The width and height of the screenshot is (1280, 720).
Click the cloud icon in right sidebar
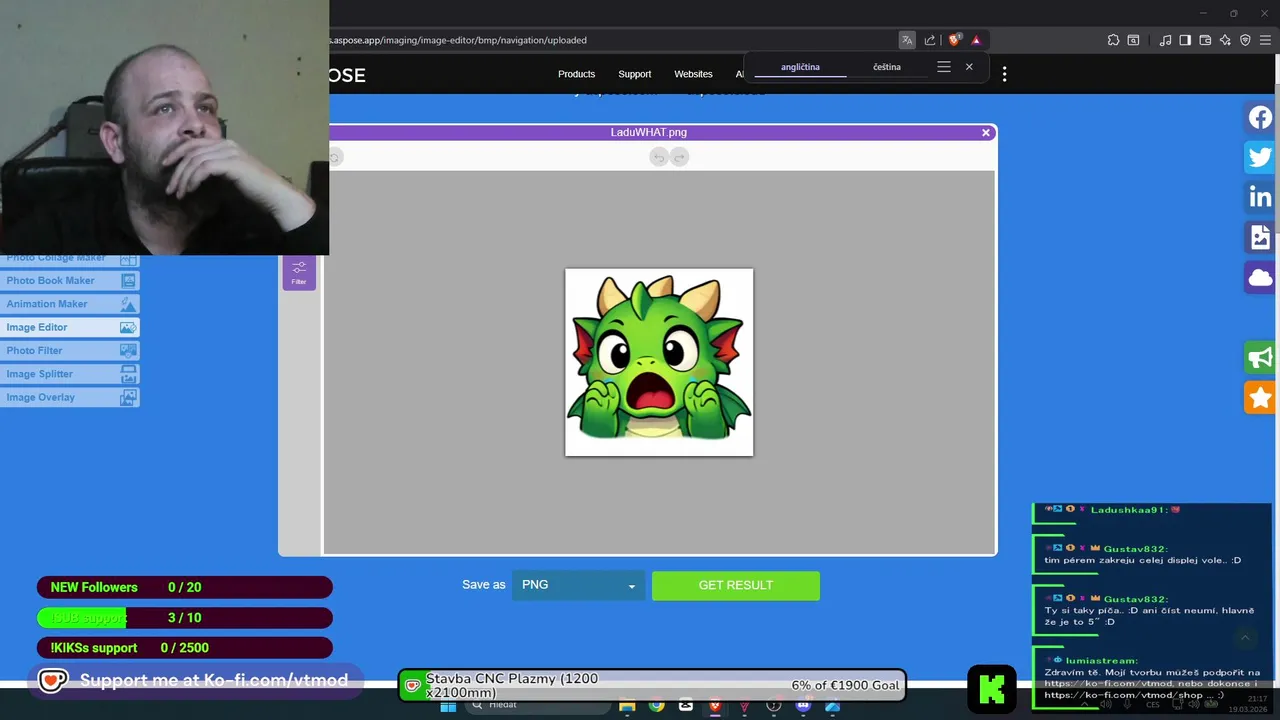coord(1260,277)
